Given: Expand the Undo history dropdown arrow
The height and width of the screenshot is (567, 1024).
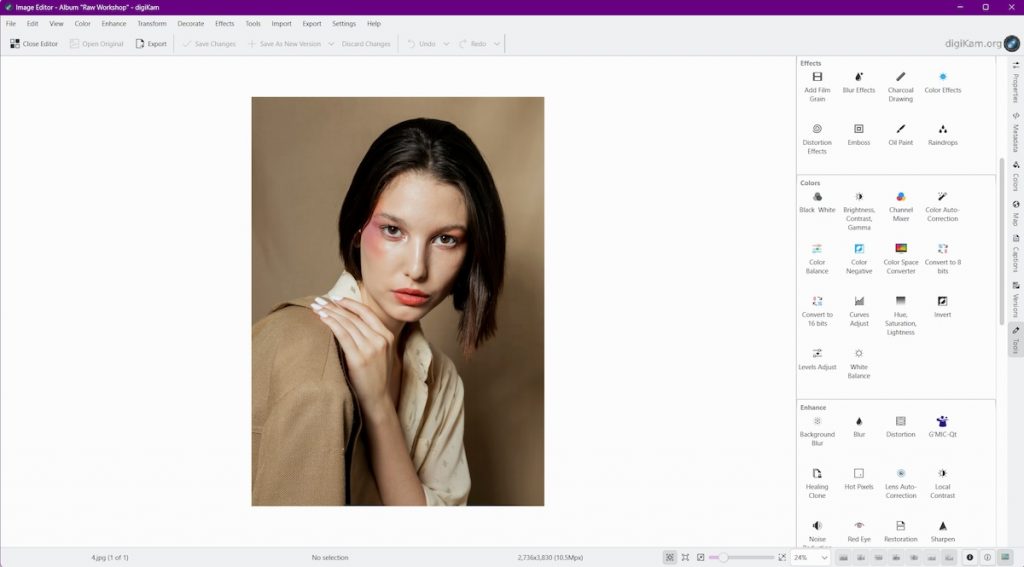Looking at the screenshot, I should 447,44.
